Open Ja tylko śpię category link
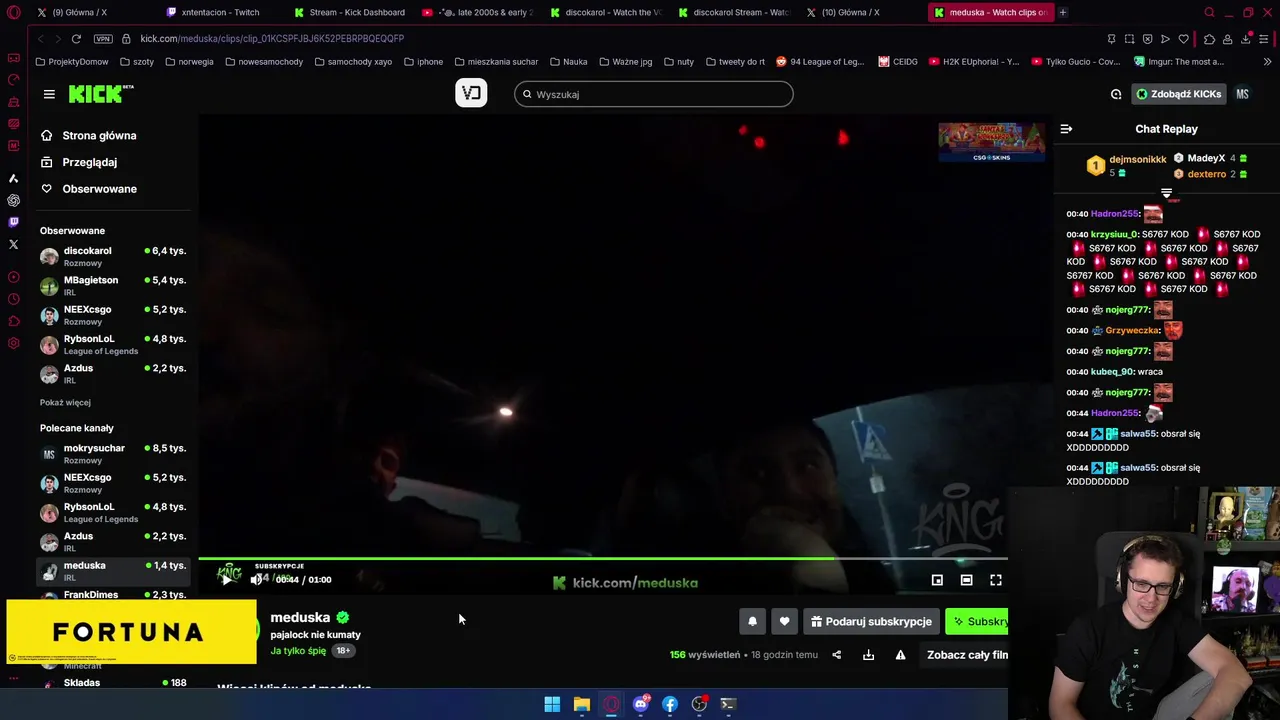Viewport: 1280px width, 720px height. click(x=298, y=651)
